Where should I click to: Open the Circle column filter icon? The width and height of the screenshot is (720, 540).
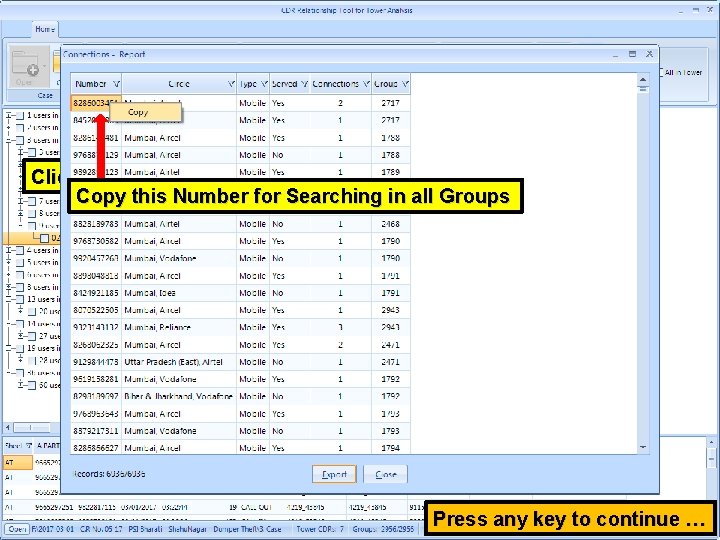(231, 84)
